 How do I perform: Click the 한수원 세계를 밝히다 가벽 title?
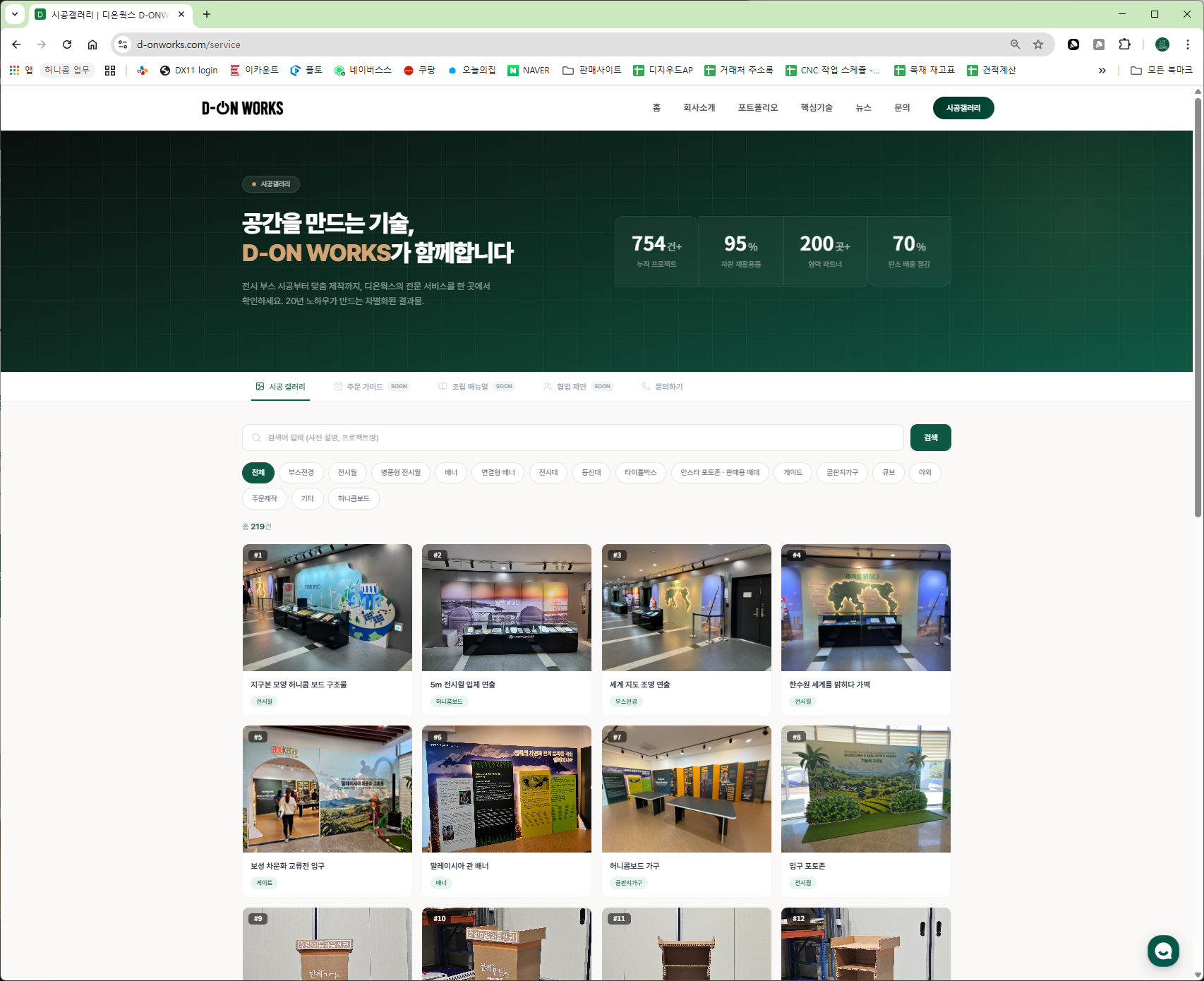pyautogui.click(x=829, y=685)
